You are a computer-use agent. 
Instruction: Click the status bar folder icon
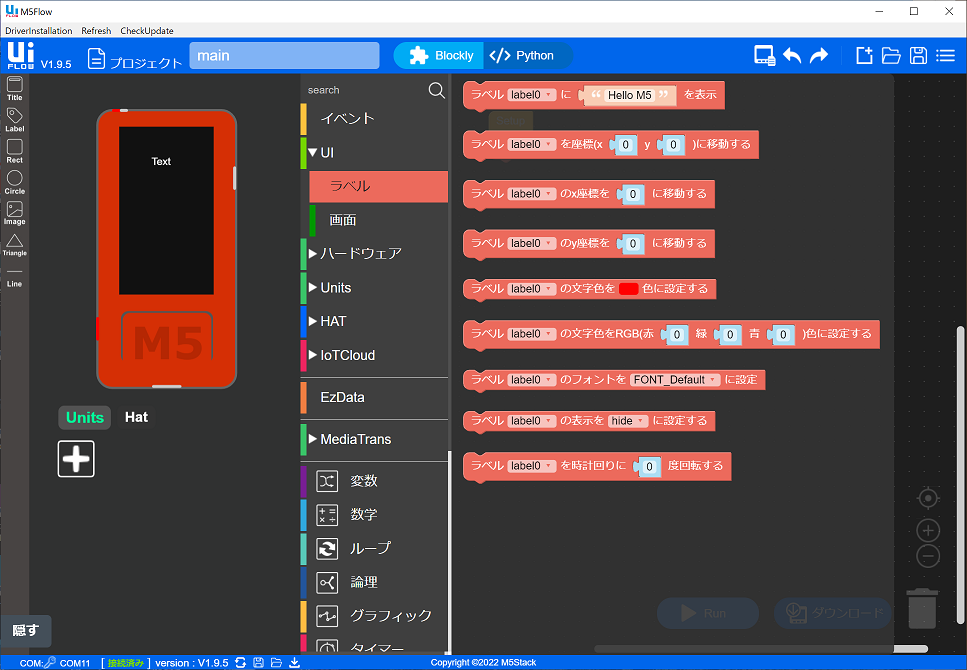tap(276, 663)
